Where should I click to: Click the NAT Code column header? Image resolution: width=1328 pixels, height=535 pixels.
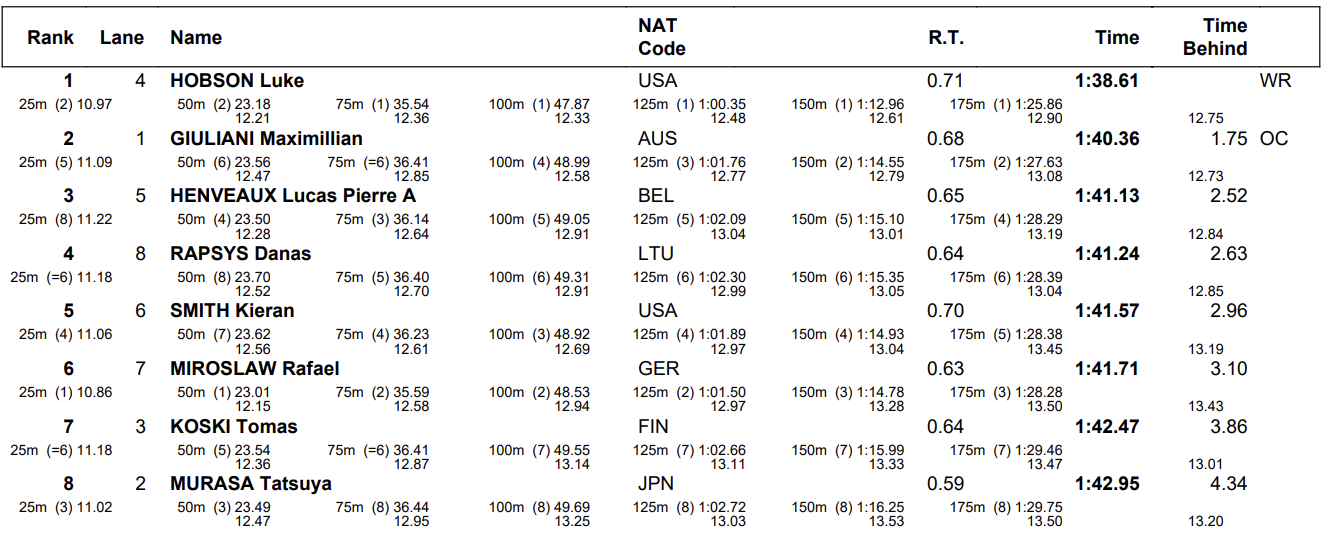[x=661, y=37]
